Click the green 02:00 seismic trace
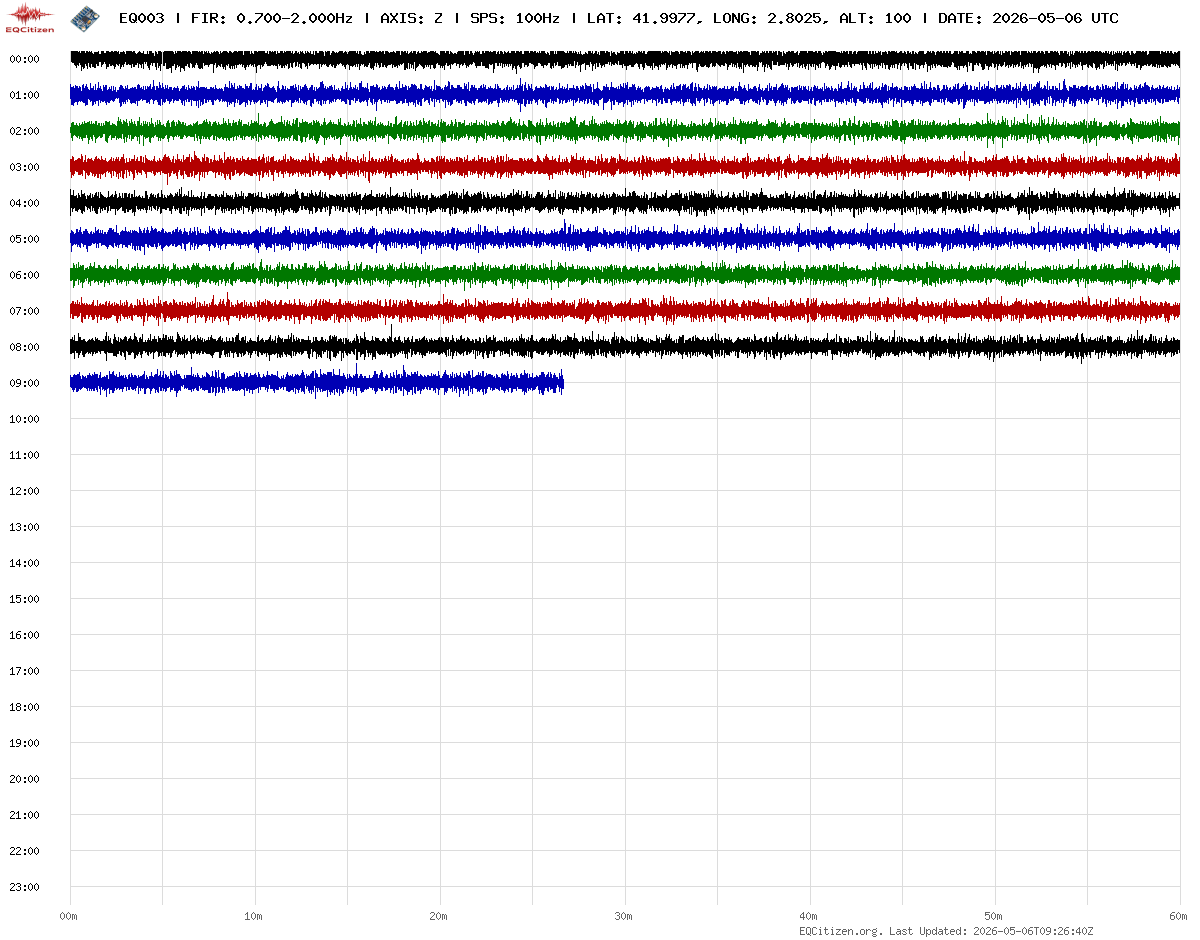Image resolution: width=1200 pixels, height=940 pixels. pyautogui.click(x=625, y=131)
